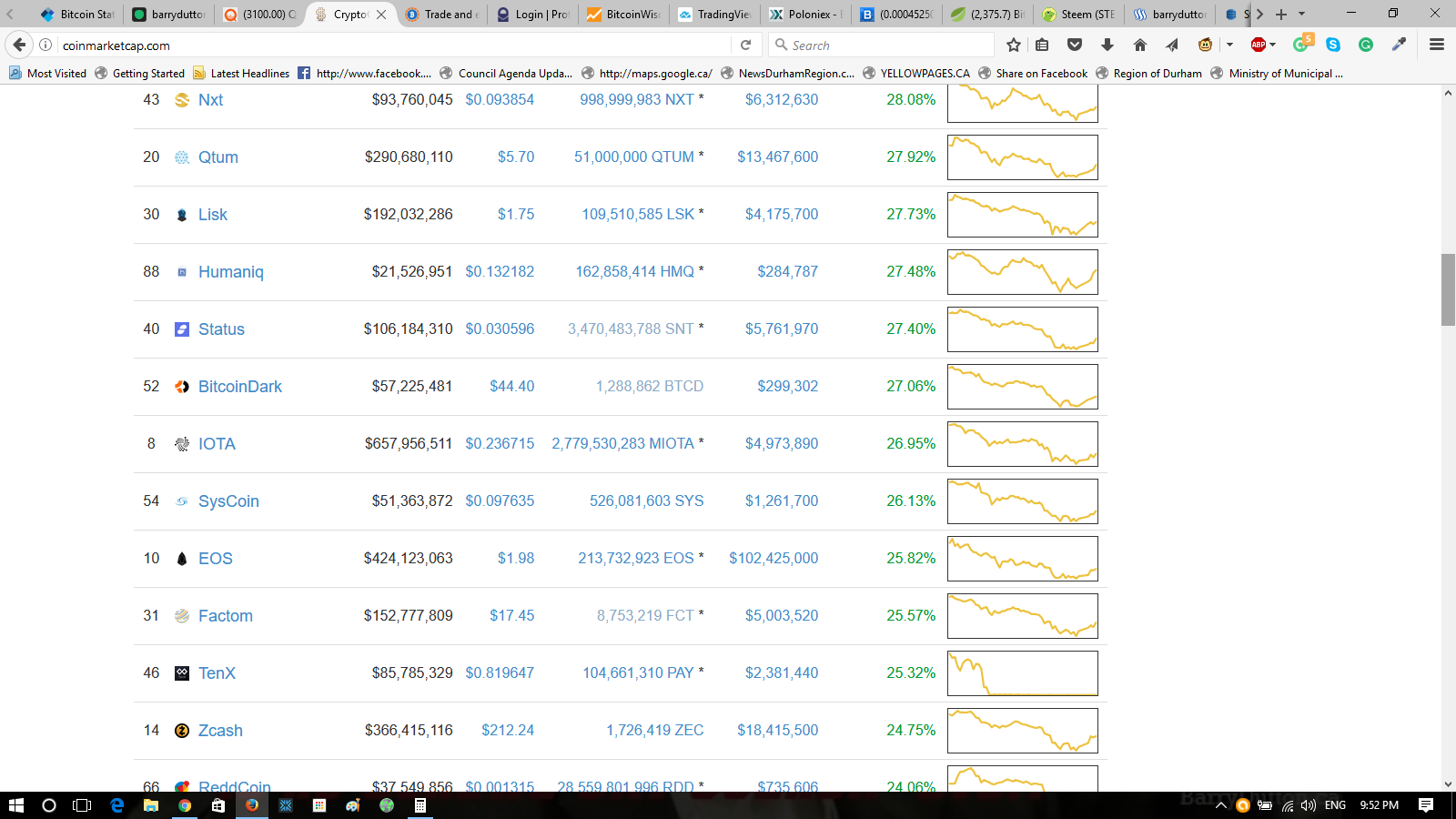Image resolution: width=1456 pixels, height=819 pixels.
Task: Open the Region of Durham bookmark
Action: tap(1148, 73)
